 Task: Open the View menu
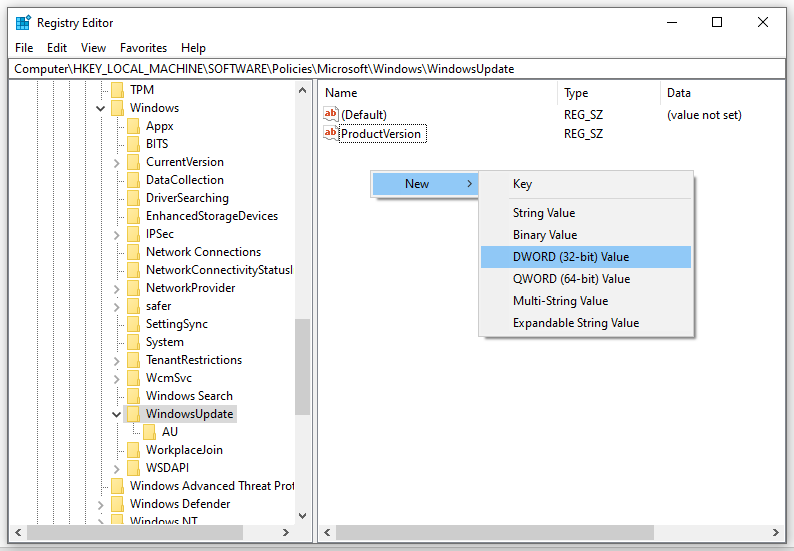coord(93,48)
